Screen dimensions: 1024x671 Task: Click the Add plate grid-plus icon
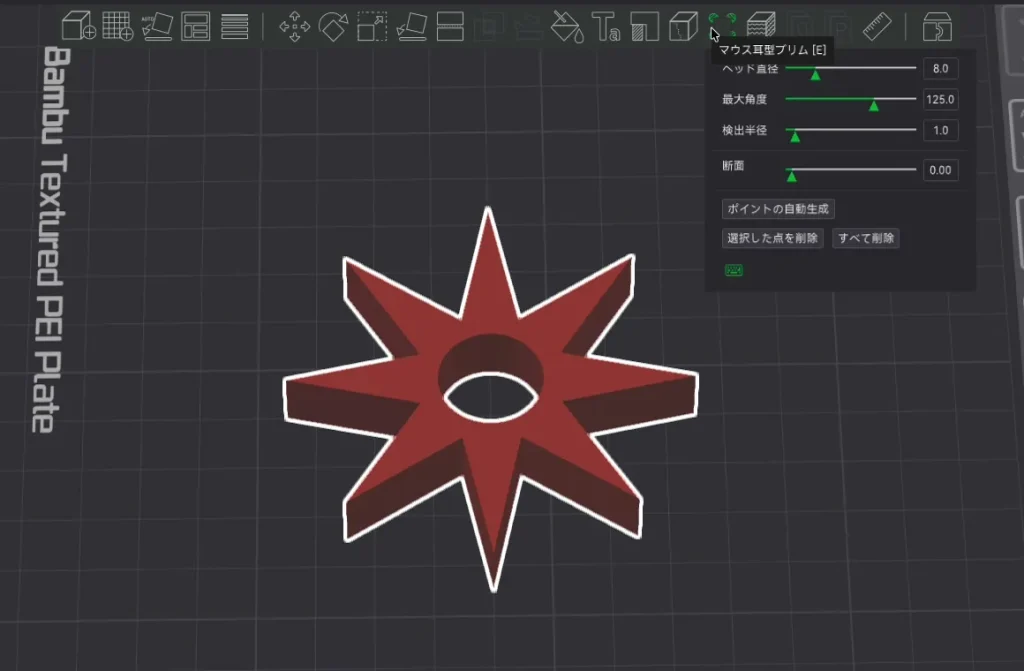coord(118,27)
